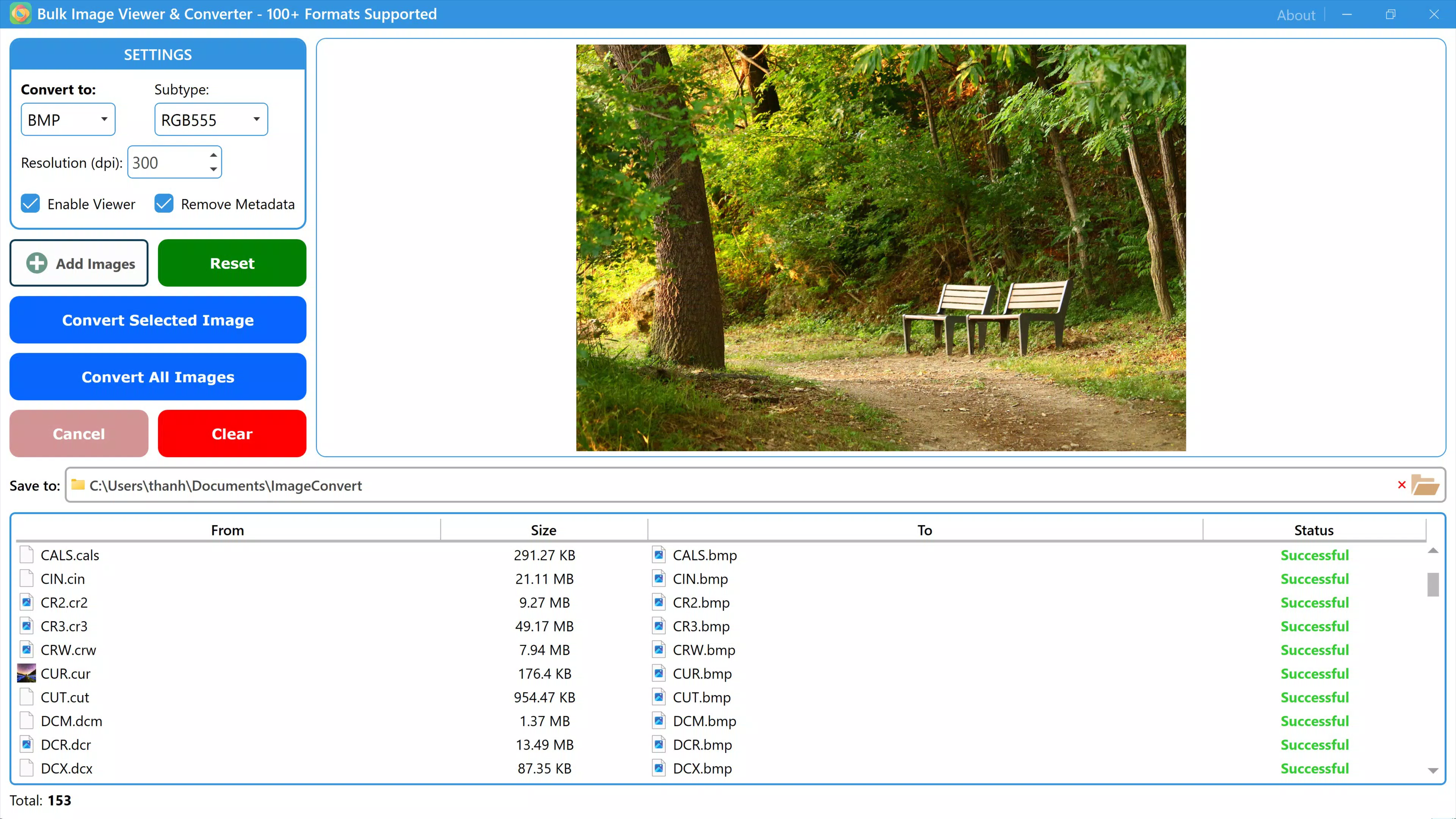Click the bmp icon next to CUT.bmp

(659, 697)
